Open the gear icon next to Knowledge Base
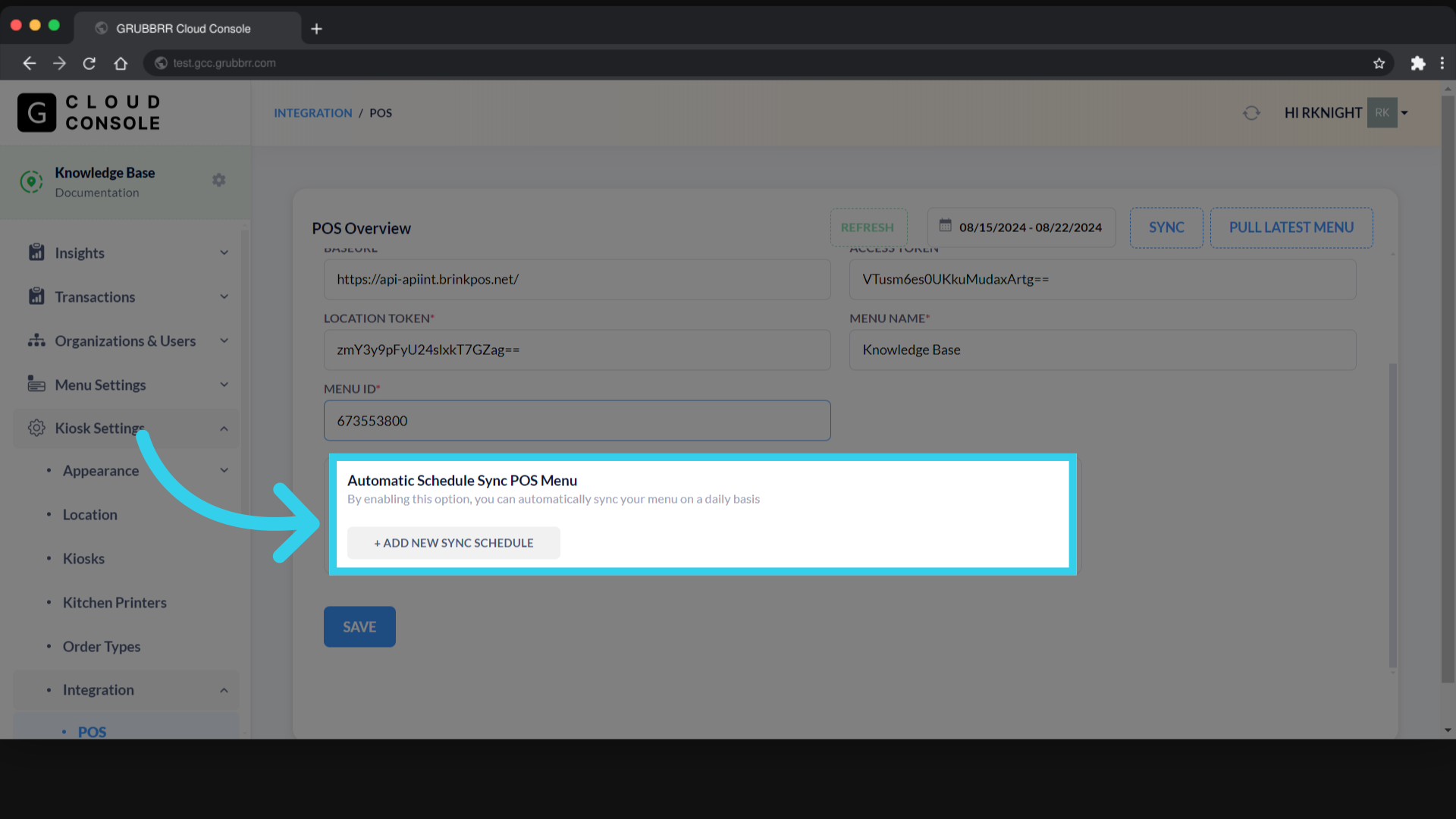1456x819 pixels. [x=218, y=180]
